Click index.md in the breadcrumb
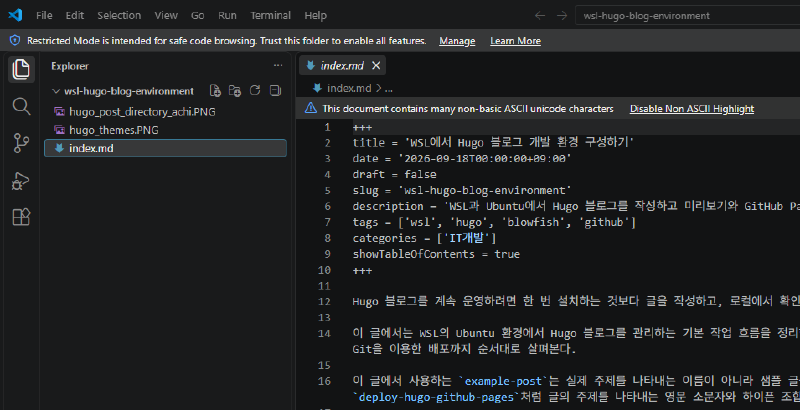The width and height of the screenshot is (800, 410). (349, 88)
